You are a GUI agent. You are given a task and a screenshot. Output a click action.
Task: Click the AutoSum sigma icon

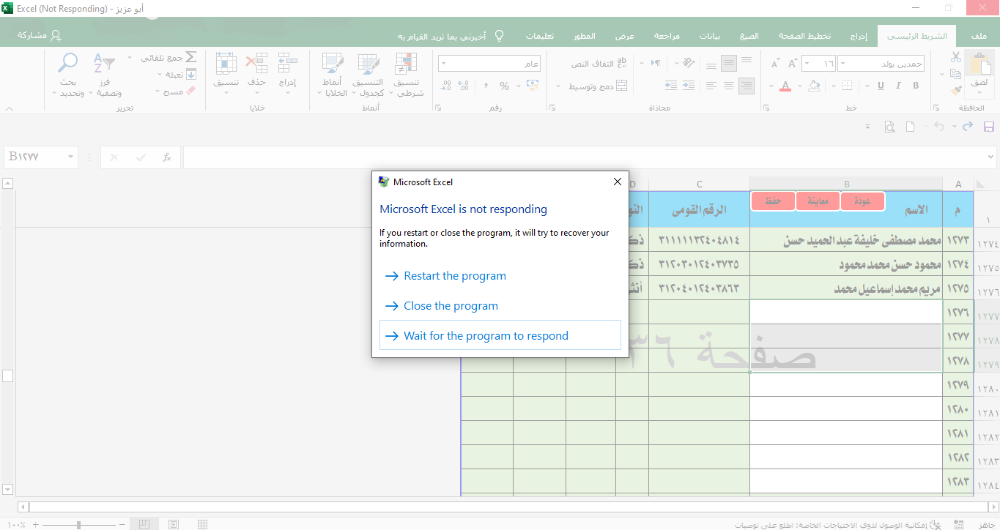191,57
